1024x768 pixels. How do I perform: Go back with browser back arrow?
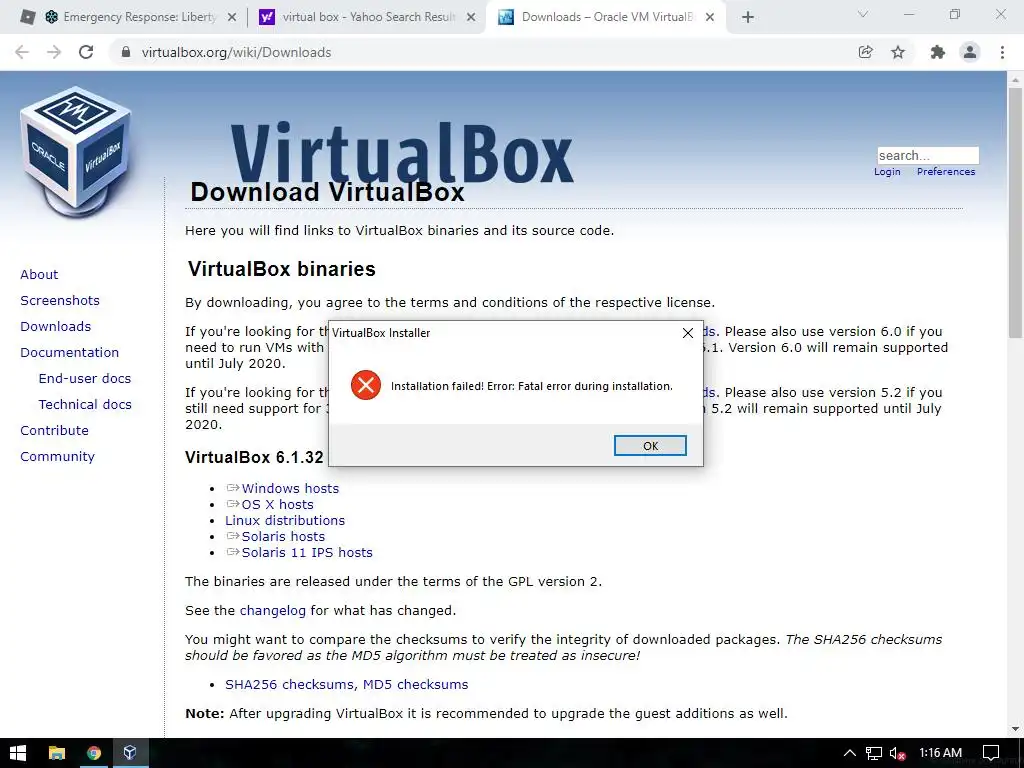point(22,52)
